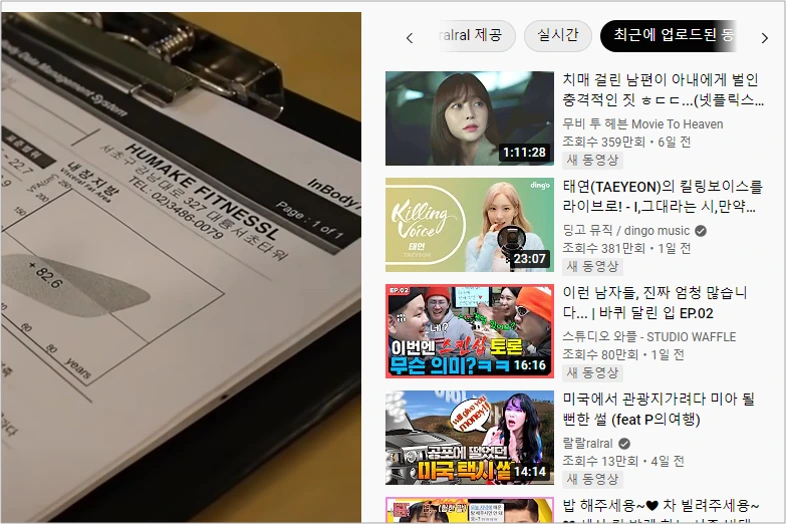Go to channel 스튜디오 와플 - STUDIO WAFFLE
Viewport: 786px width, 524px height.
(x=649, y=336)
